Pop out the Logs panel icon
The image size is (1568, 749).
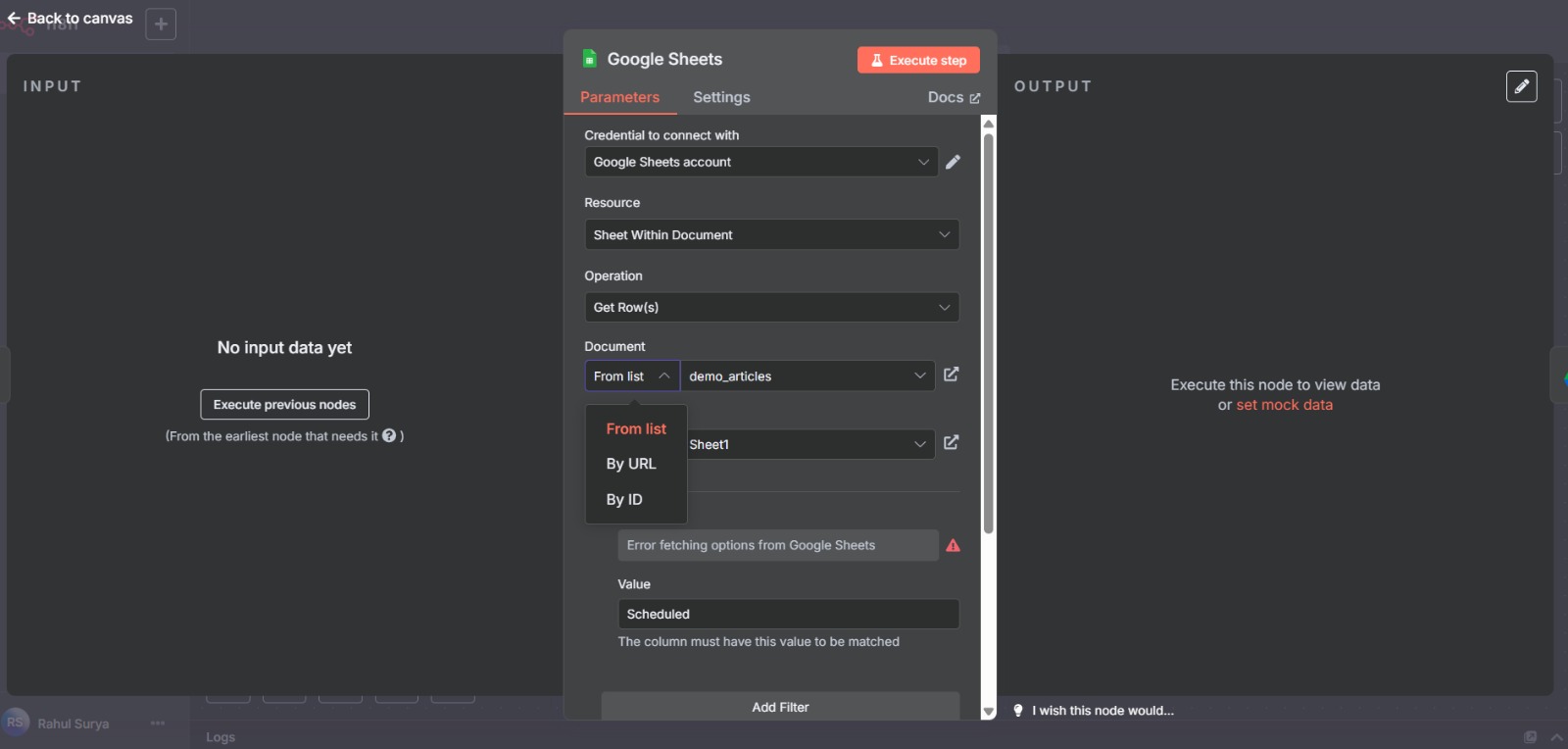click(x=1530, y=737)
